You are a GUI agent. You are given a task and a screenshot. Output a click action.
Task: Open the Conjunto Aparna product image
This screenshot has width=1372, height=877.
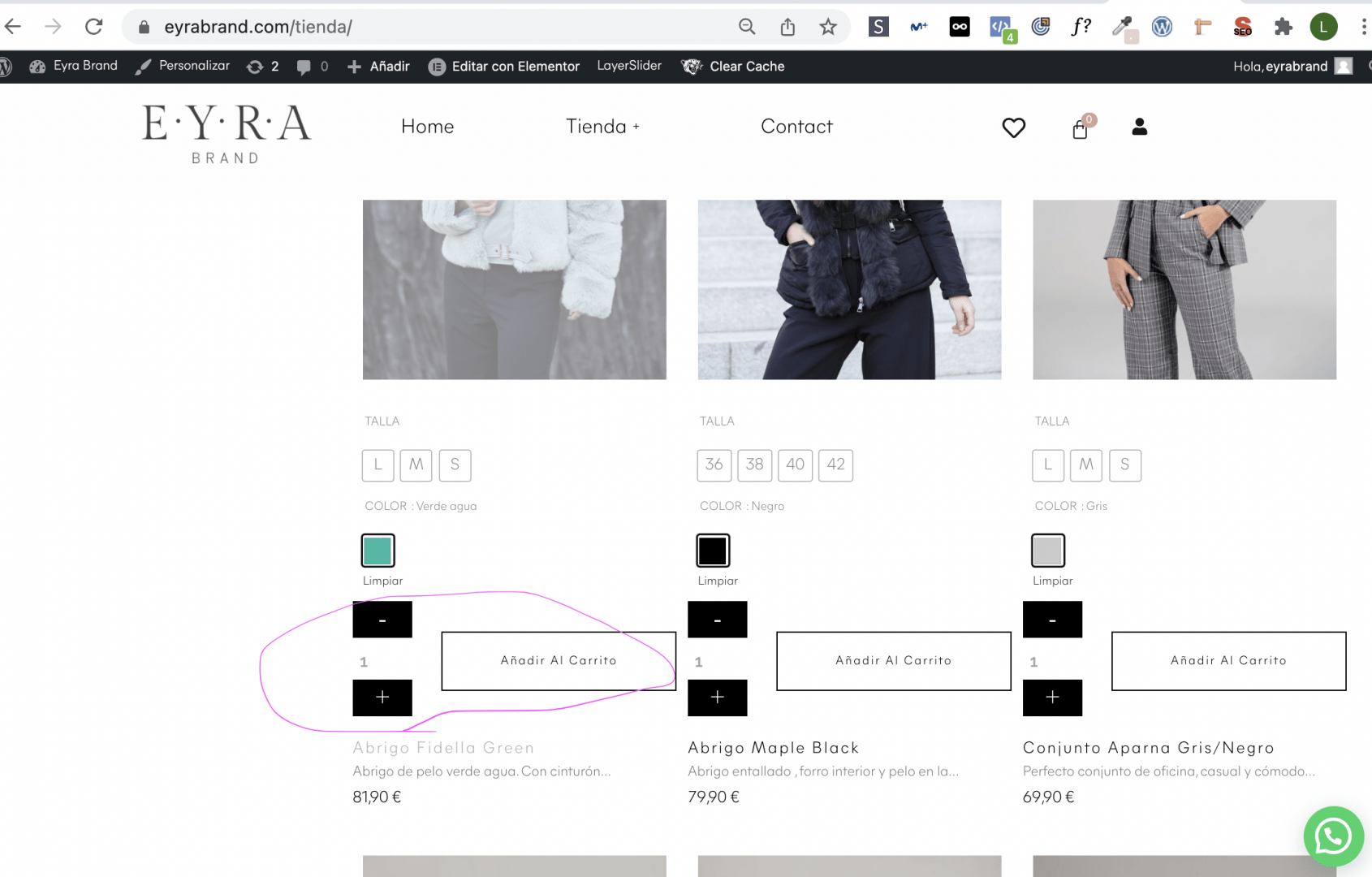click(x=1184, y=290)
